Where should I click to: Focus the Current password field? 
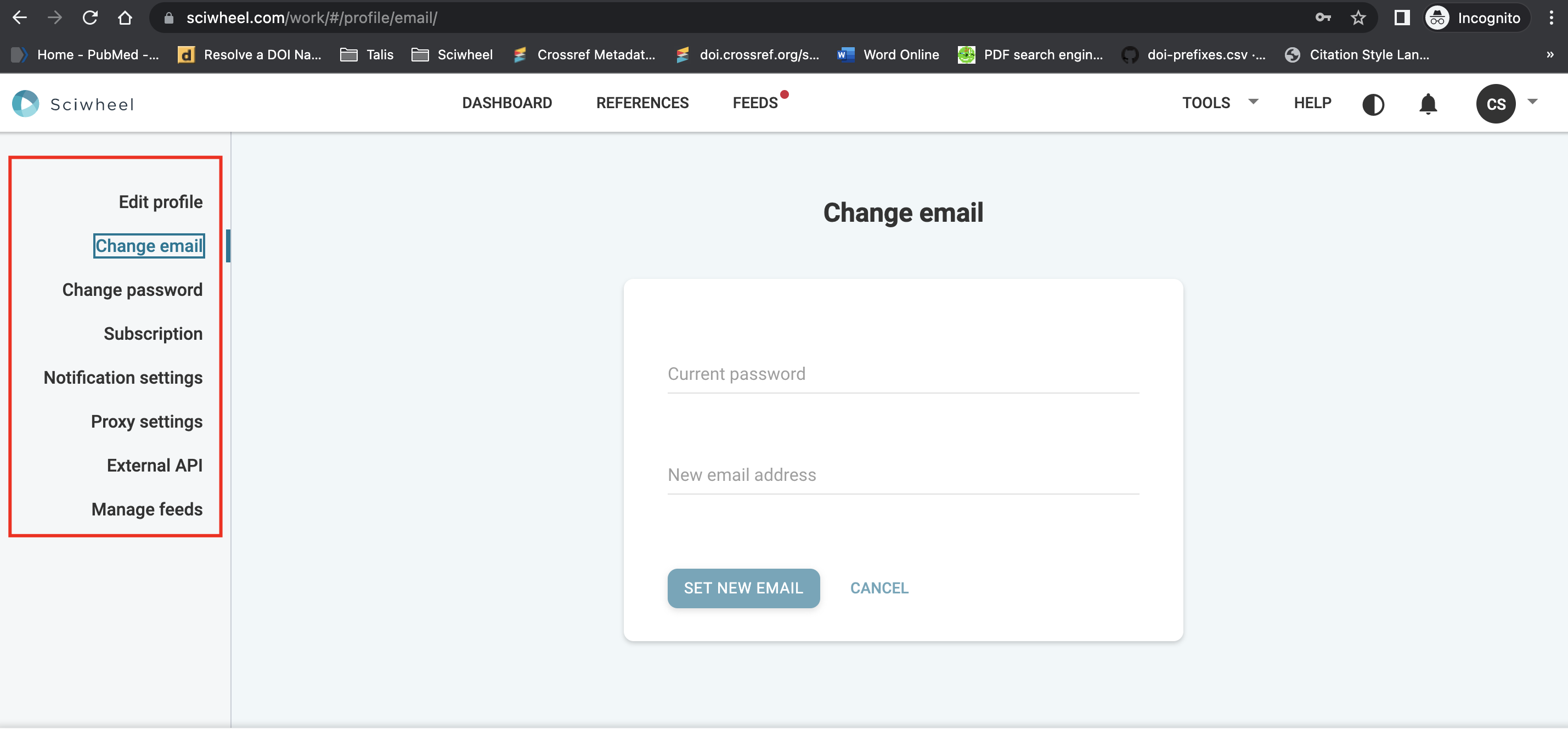pyautogui.click(x=903, y=373)
